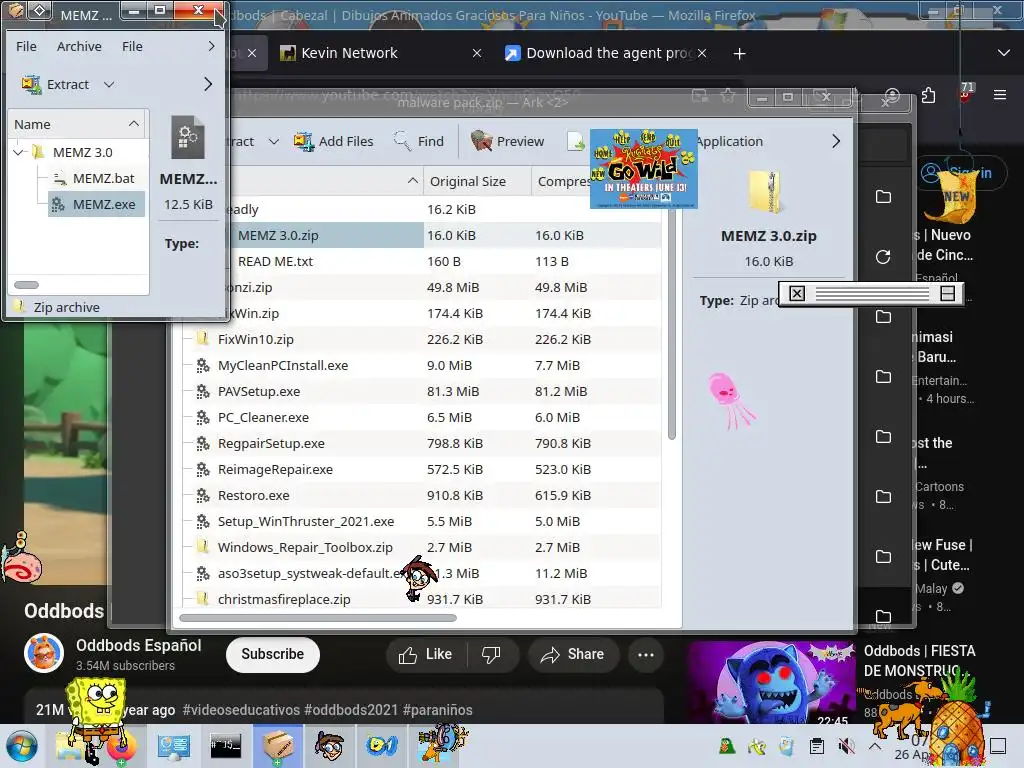This screenshot has height=768, width=1024.
Task: Click the Timmy Turner taskbar icon
Action: (x=328, y=745)
